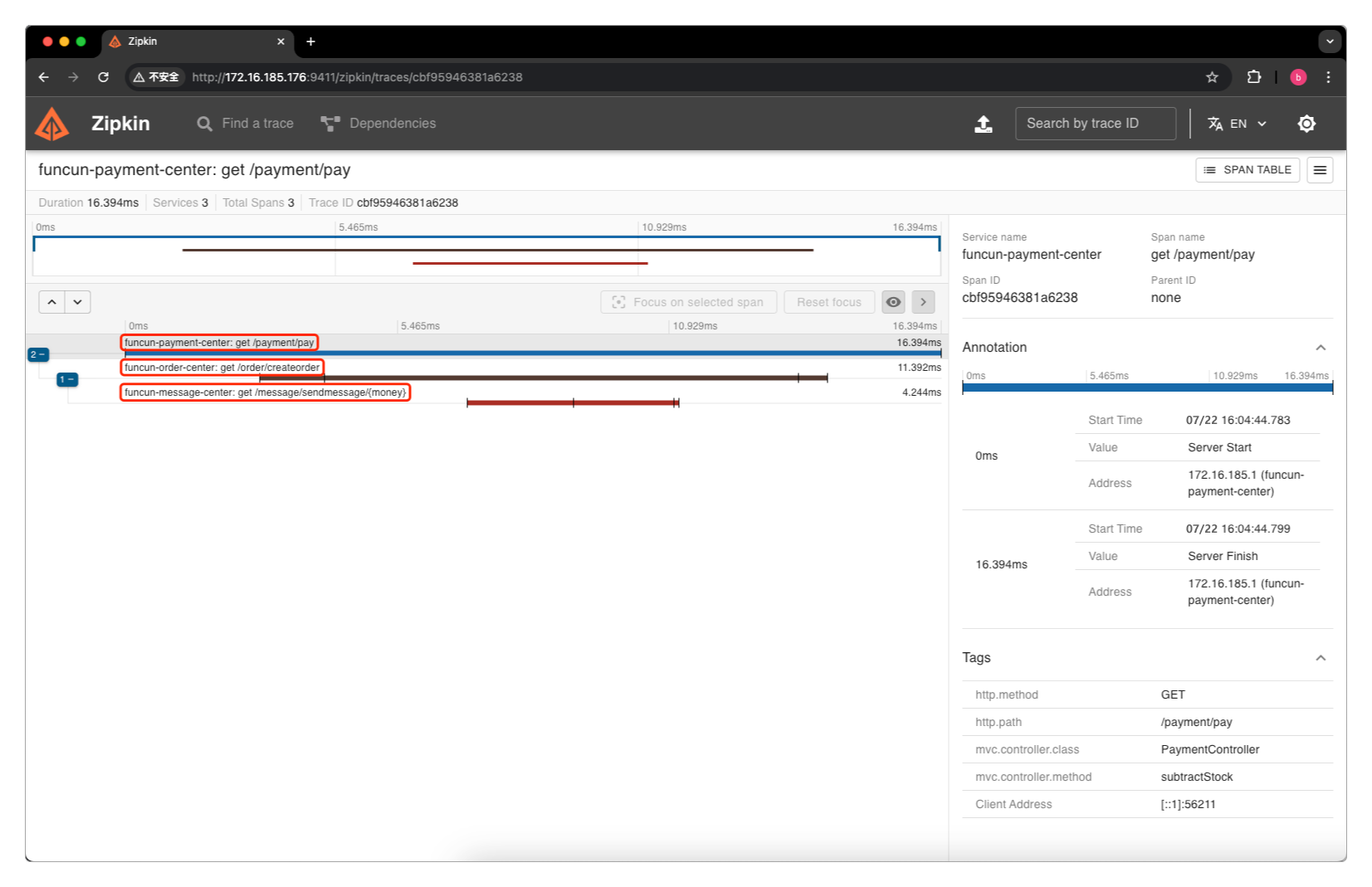This screenshot has height=887, width=1372.
Task: Click the /payment/pay http.path value
Action: click(1196, 722)
